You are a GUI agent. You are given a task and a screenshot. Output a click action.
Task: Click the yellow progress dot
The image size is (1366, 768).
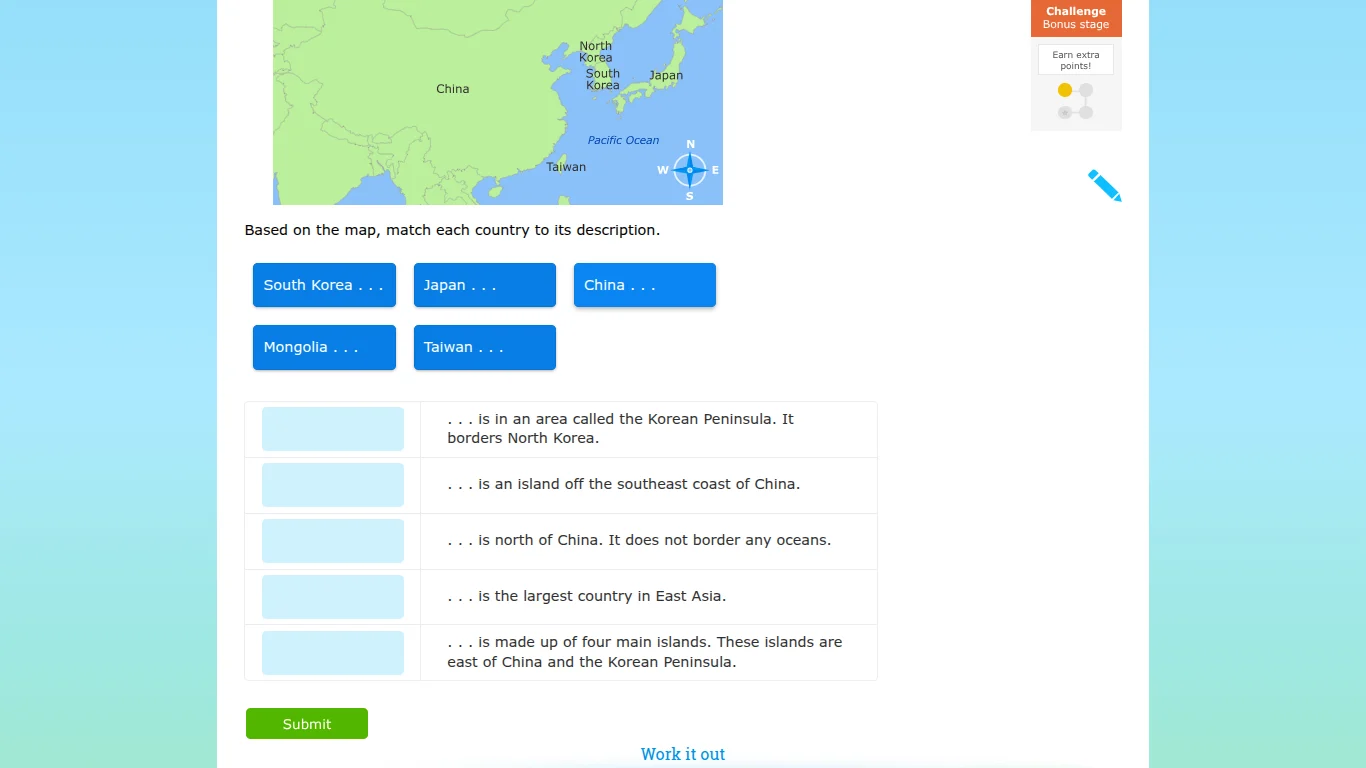tap(1065, 89)
